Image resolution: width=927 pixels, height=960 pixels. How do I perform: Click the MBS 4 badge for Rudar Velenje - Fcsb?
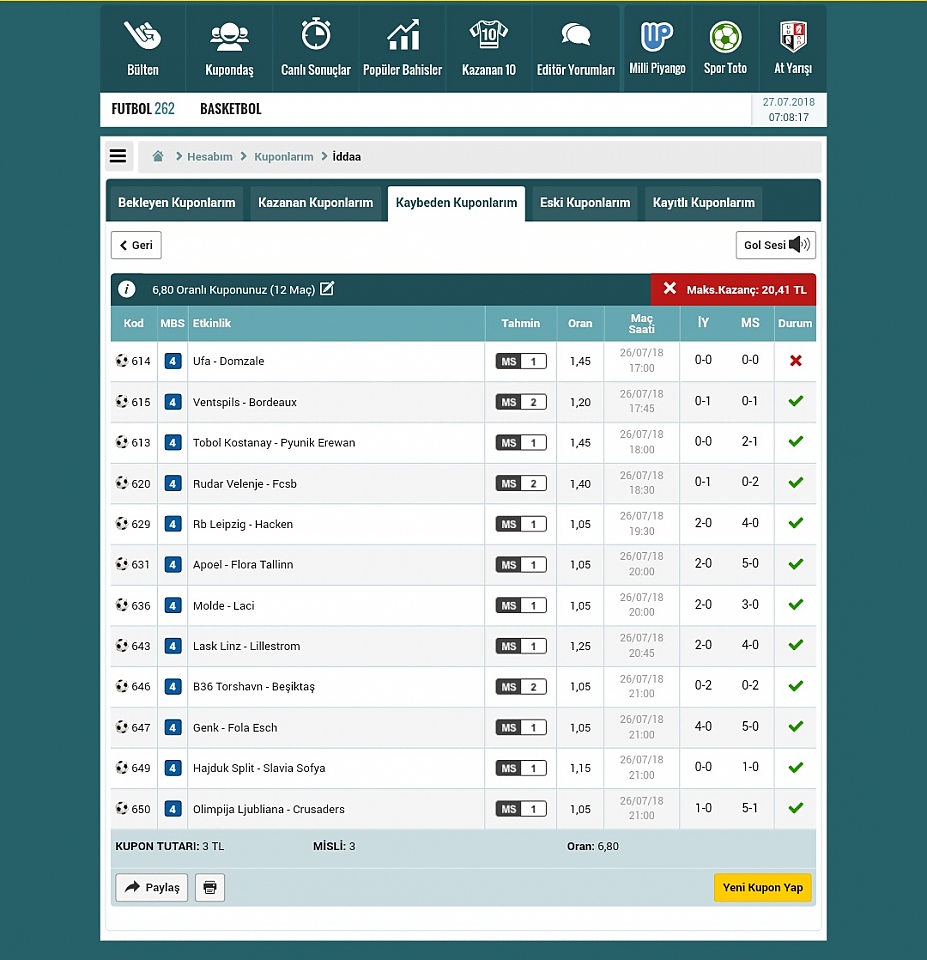pos(173,484)
